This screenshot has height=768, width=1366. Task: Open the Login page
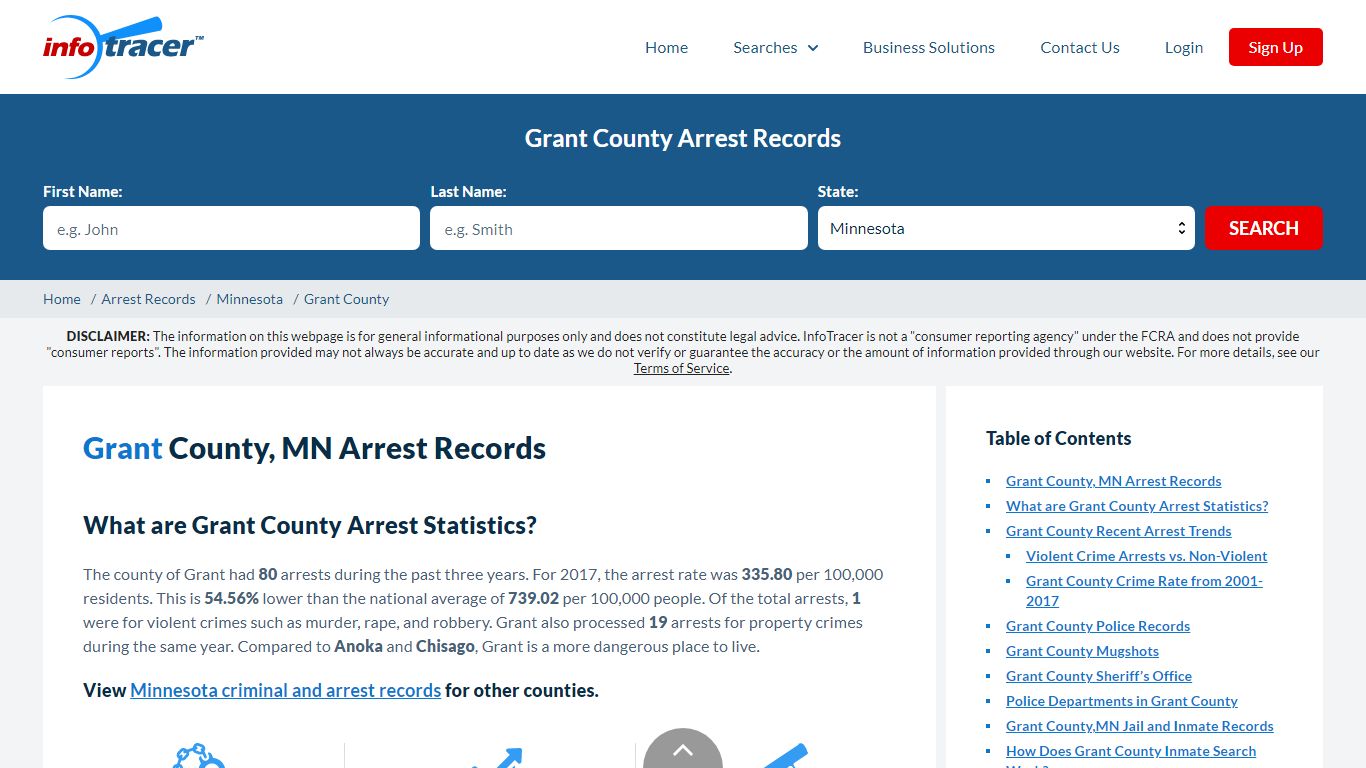[x=1183, y=47]
